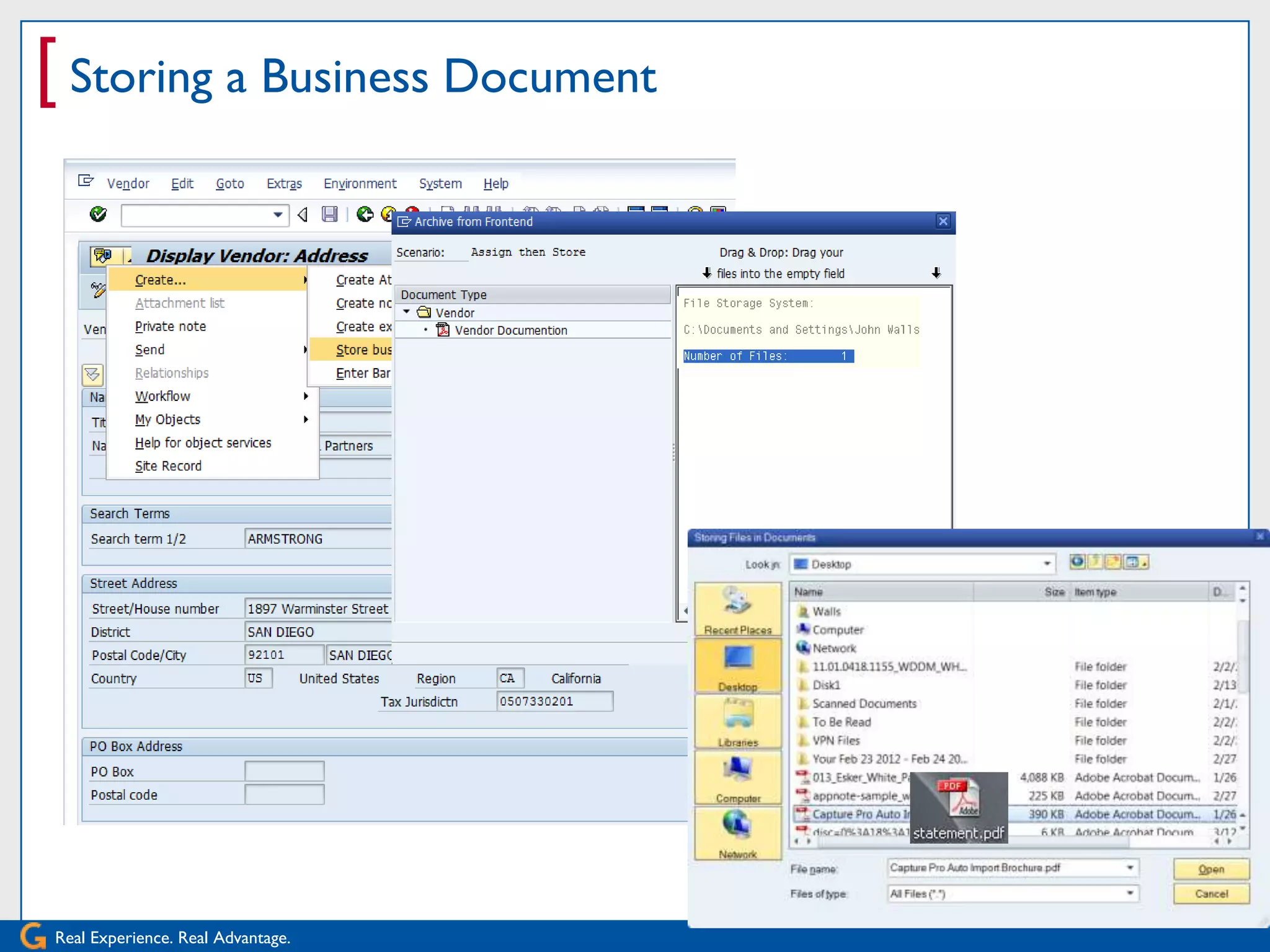The image size is (1270, 952).
Task: Open the Edit menu
Action: (x=182, y=183)
